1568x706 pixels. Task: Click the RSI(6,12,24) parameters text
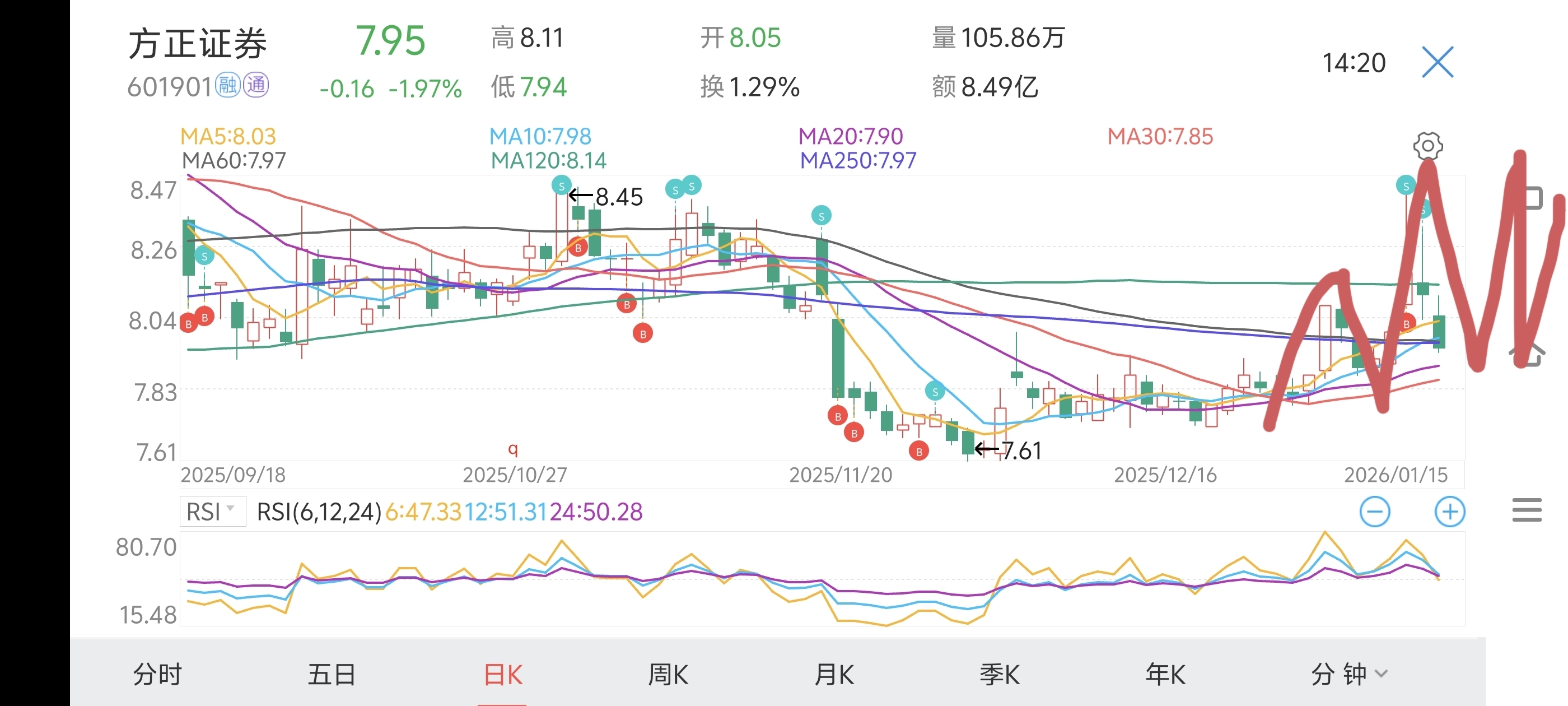(319, 512)
